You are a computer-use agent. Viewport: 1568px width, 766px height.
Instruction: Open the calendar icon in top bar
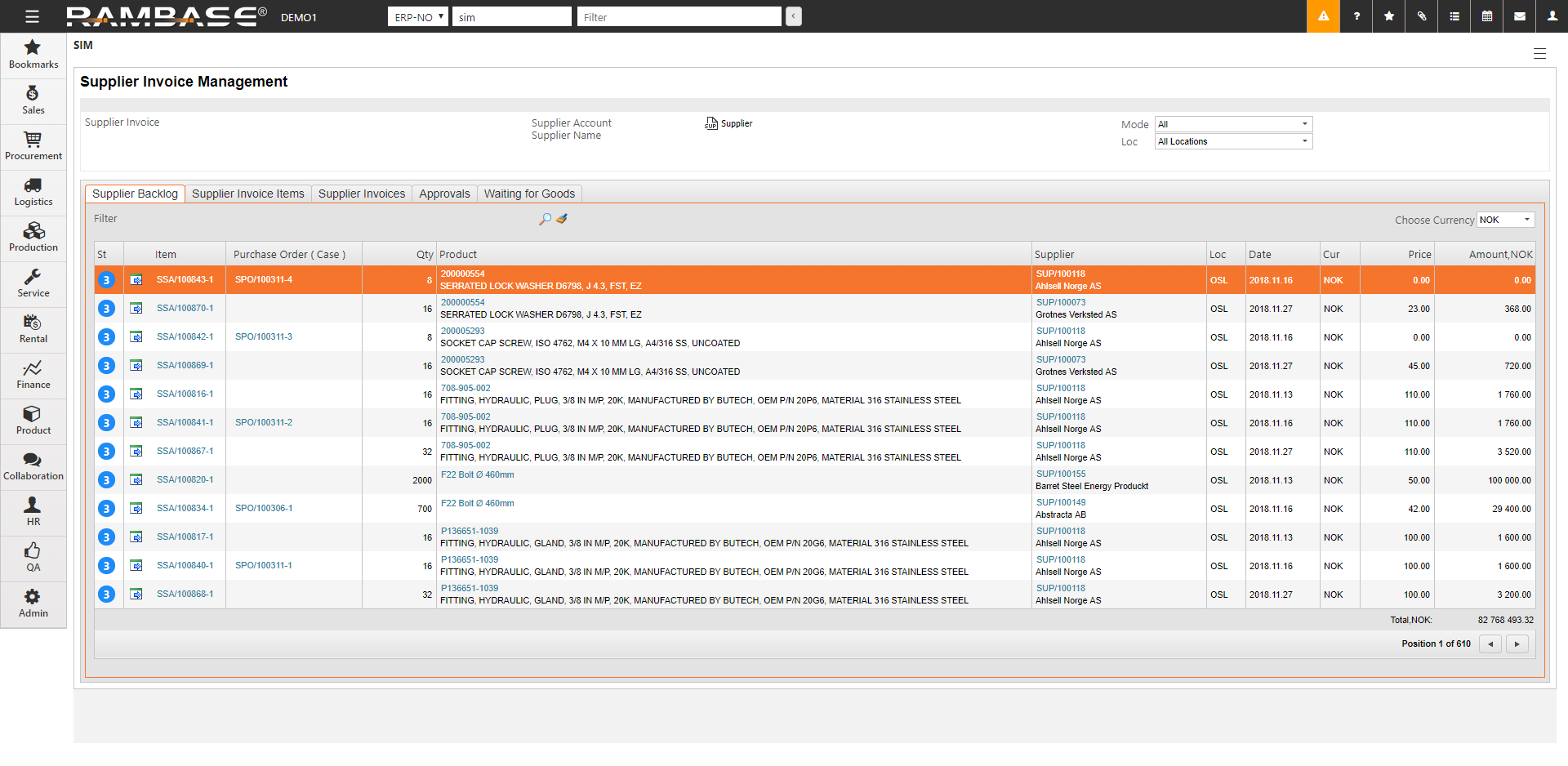click(1487, 16)
